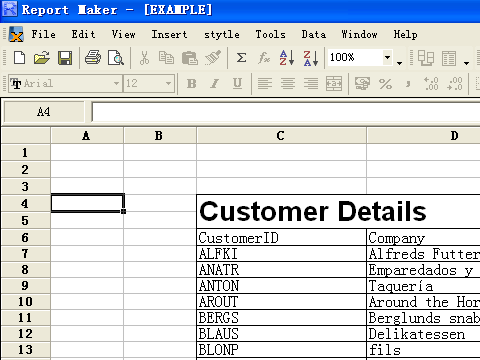
Task: Click the Format Painter brush icon
Action: [213, 58]
